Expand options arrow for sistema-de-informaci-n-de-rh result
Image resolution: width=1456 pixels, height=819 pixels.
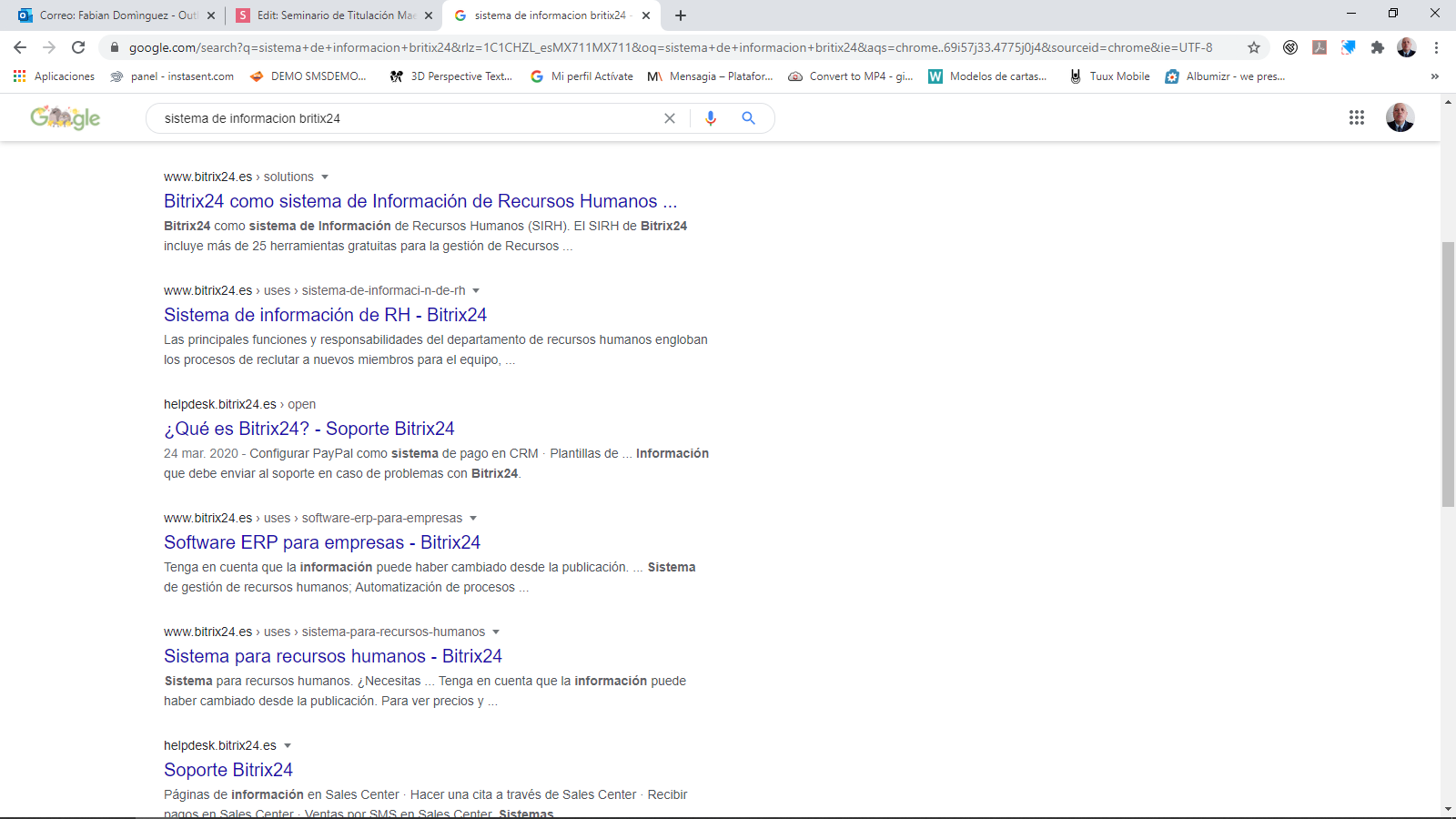point(476,290)
